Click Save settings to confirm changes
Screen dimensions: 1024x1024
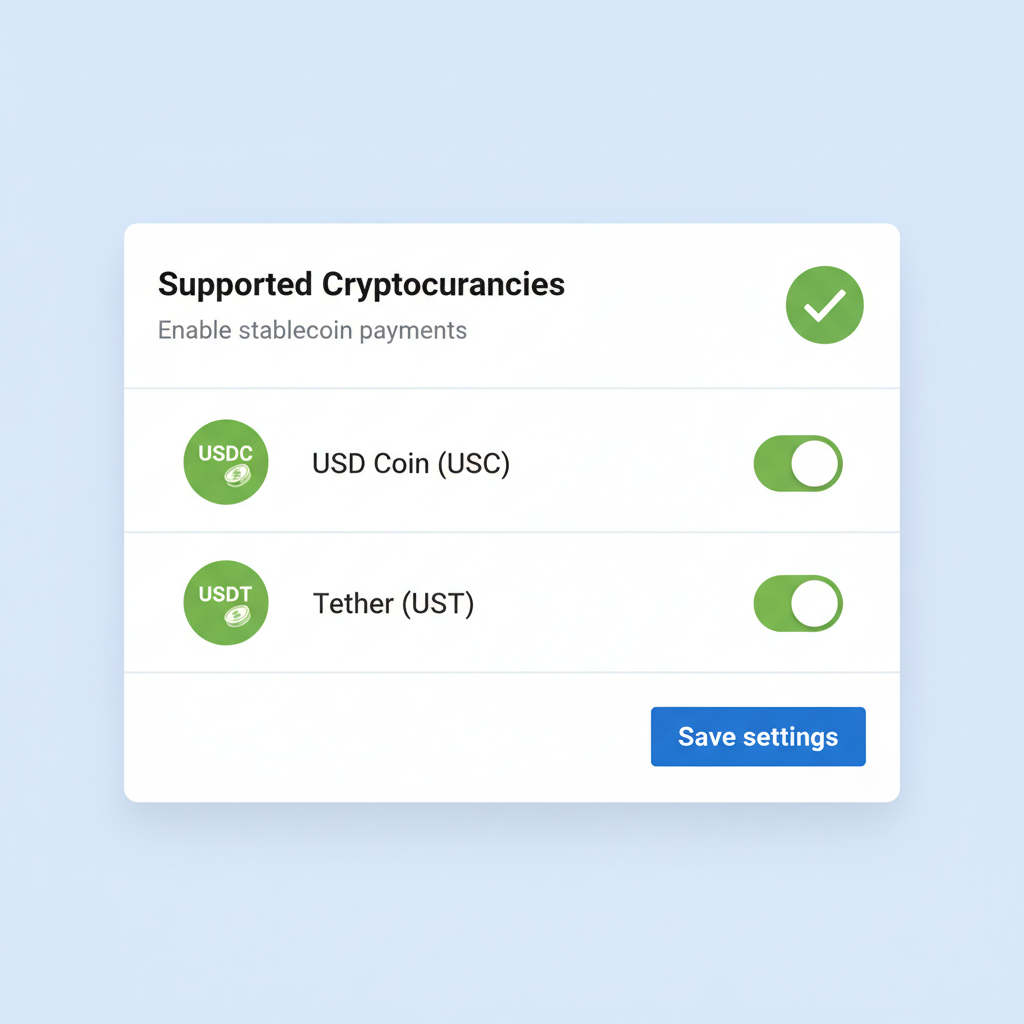tap(757, 736)
